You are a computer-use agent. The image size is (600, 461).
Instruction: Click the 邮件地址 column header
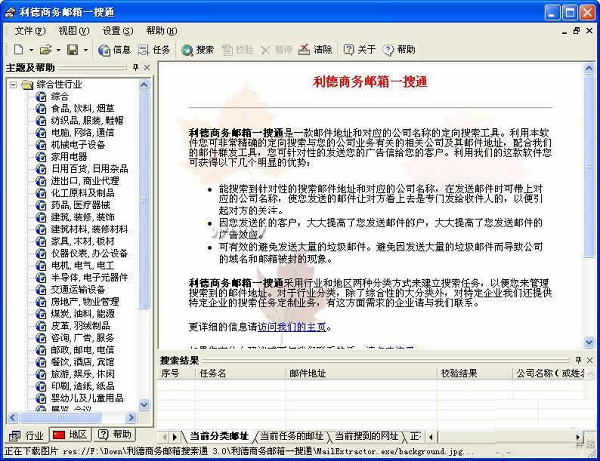point(362,373)
